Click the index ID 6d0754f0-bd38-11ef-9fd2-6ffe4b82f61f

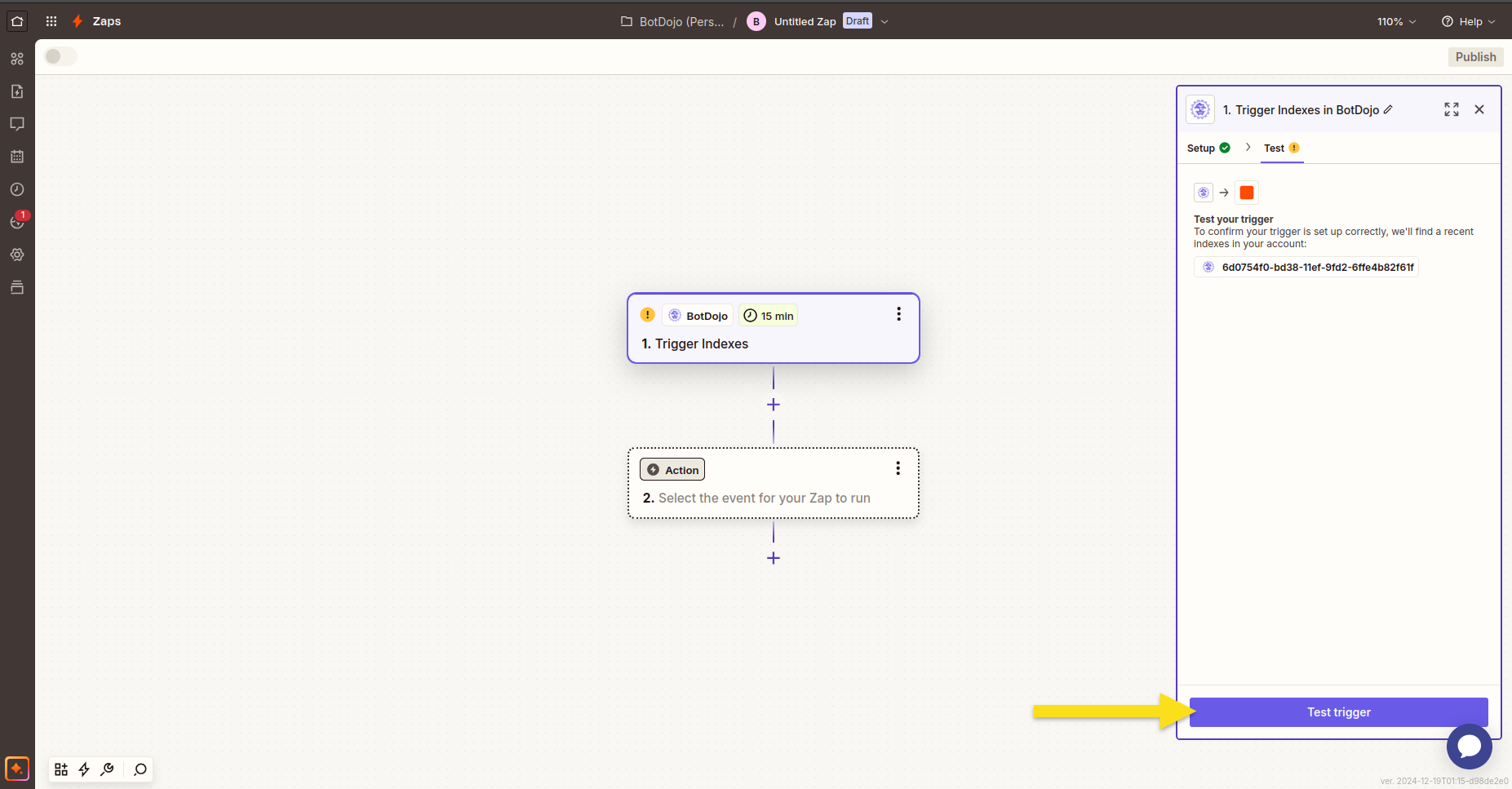[x=1306, y=267]
